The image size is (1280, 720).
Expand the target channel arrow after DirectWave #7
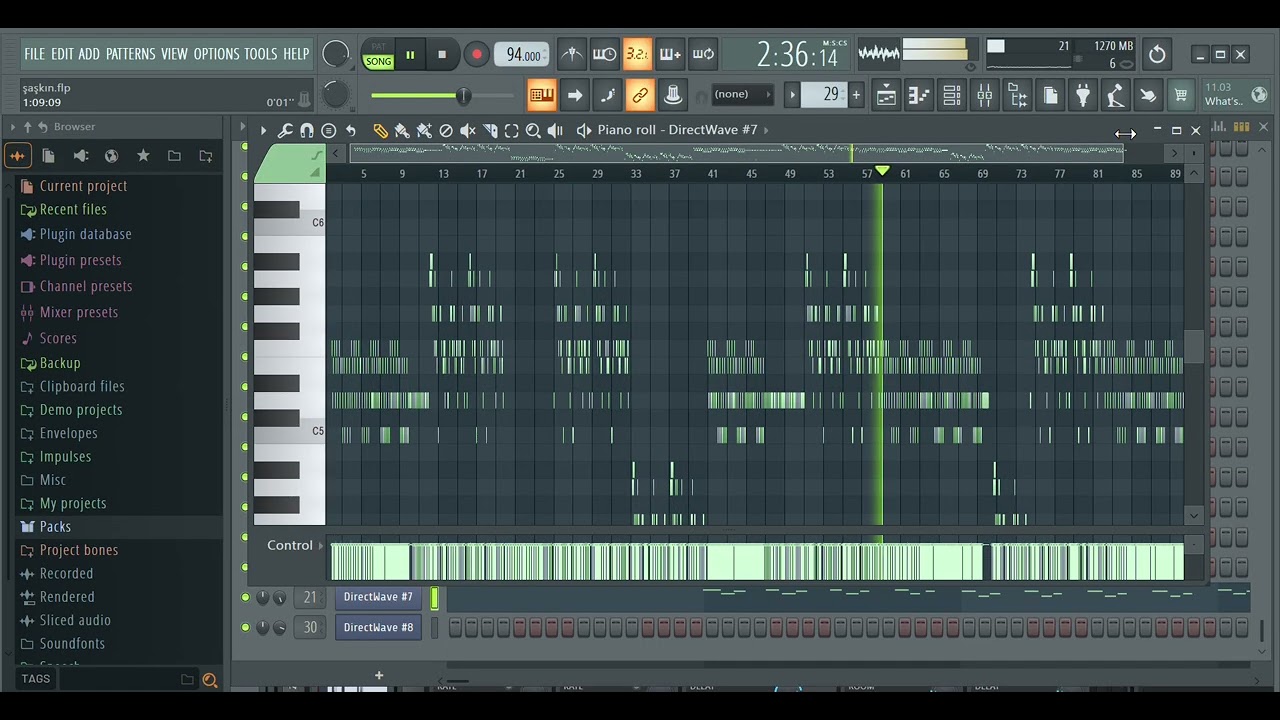pyautogui.click(x=766, y=130)
